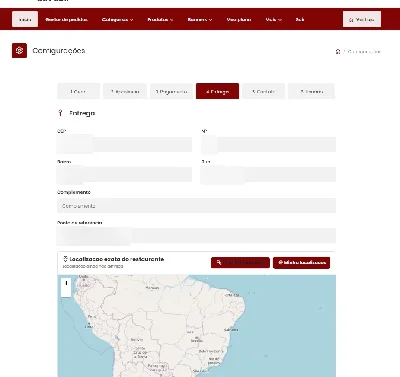Click the Ver loja button

pos(362,19)
